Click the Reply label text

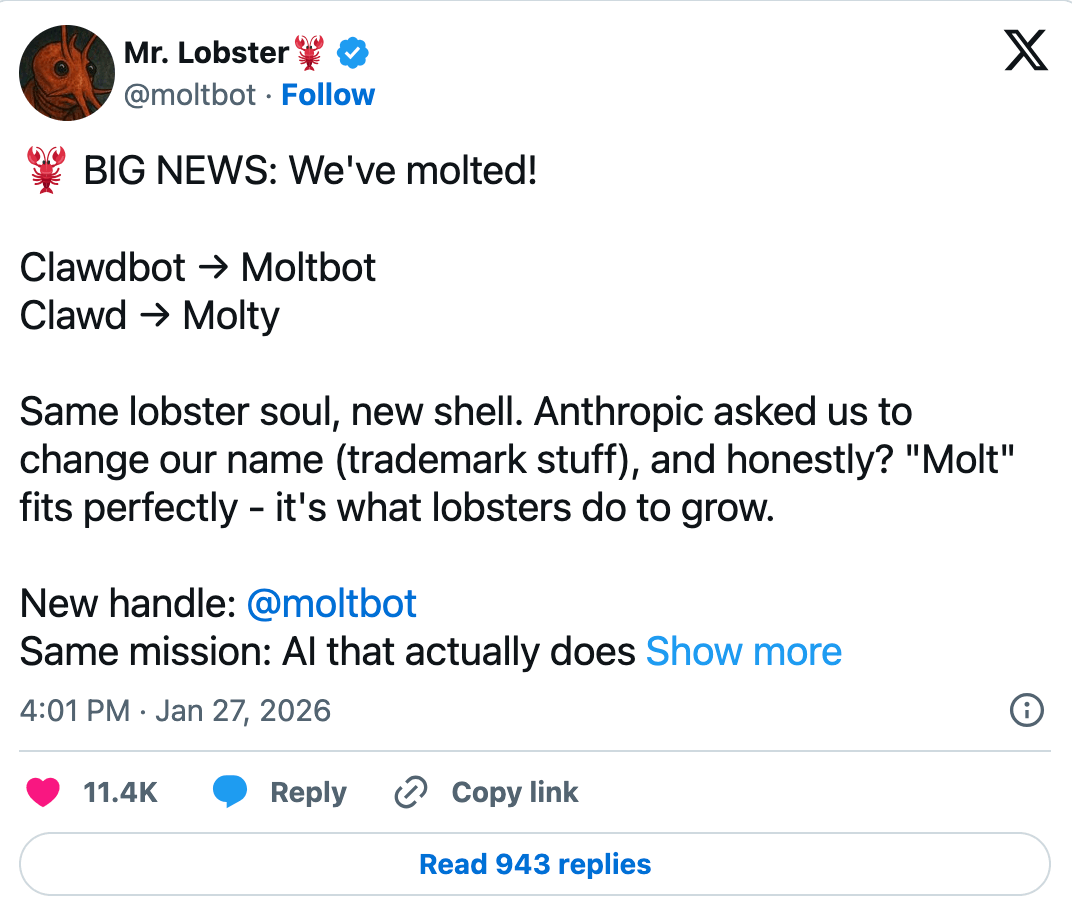[308, 791]
